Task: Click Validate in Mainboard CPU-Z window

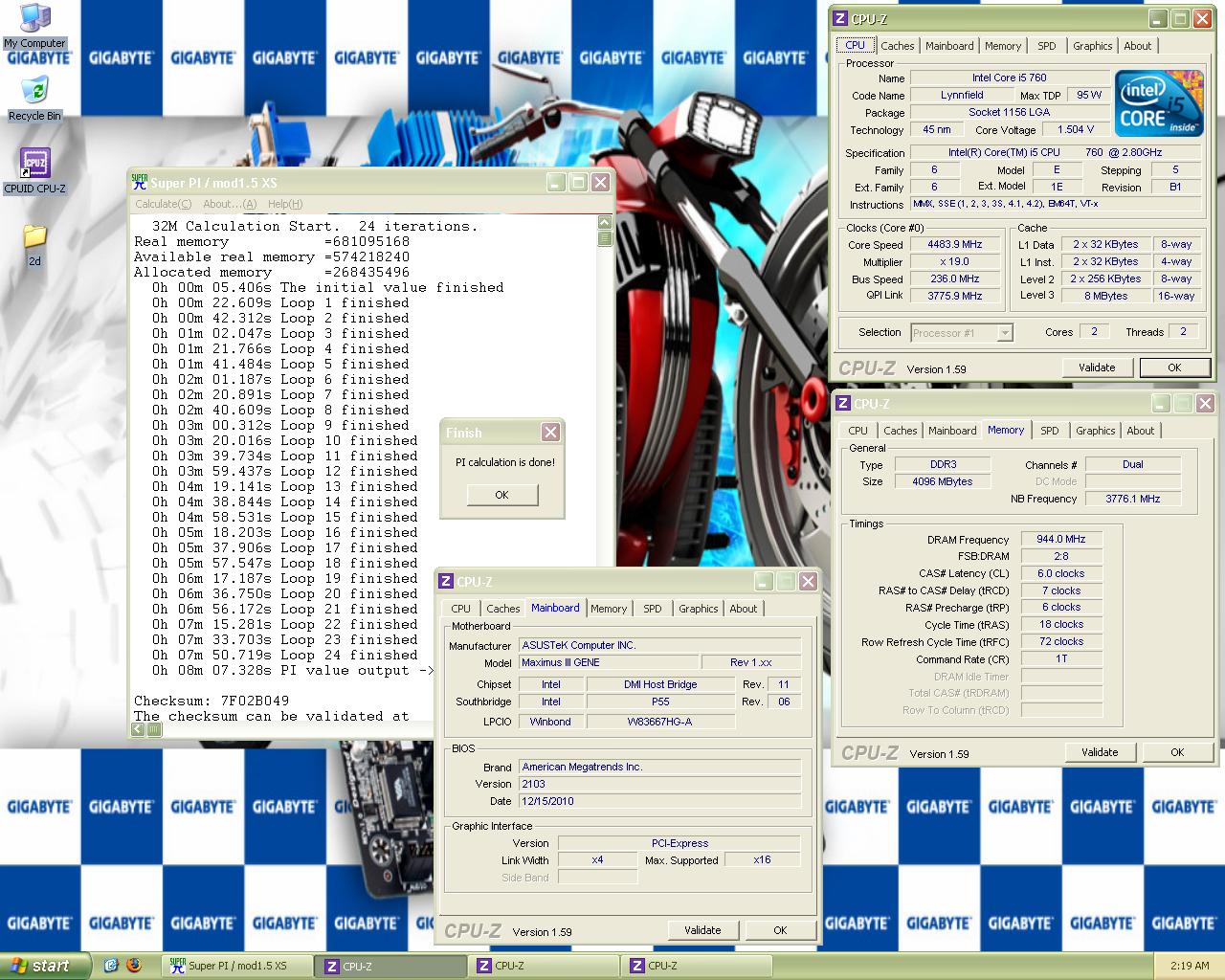Action: (702, 930)
